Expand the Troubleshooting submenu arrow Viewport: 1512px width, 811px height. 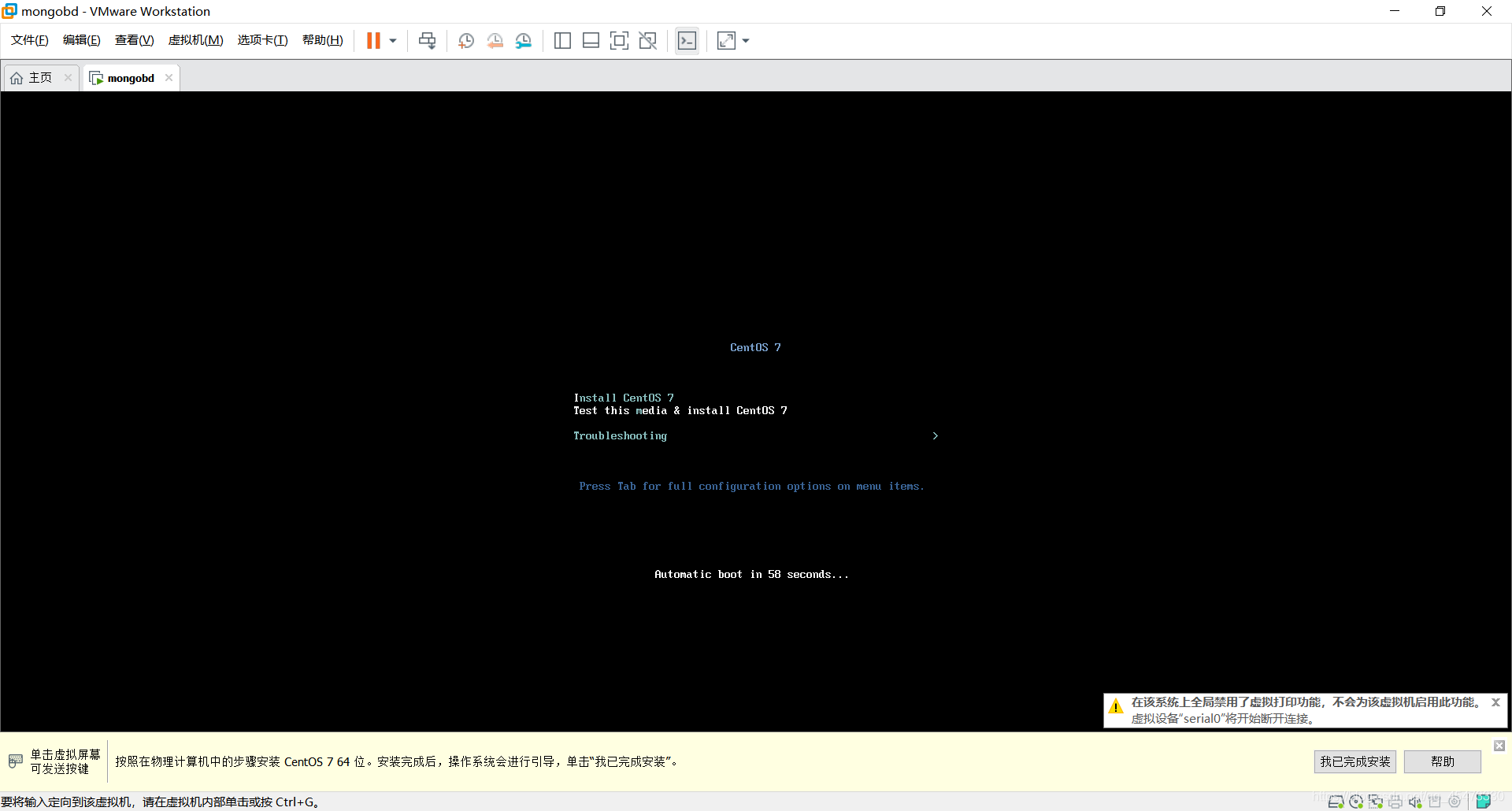pyautogui.click(x=935, y=435)
